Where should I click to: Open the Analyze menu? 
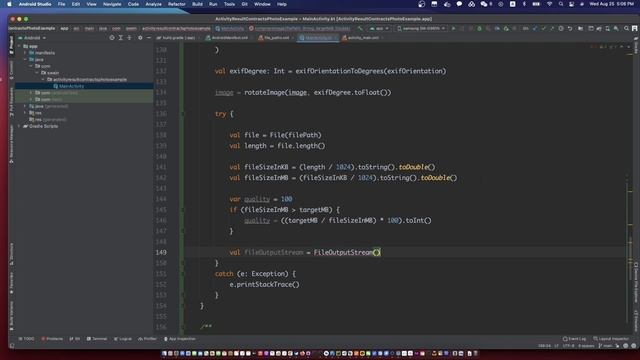point(153,4)
